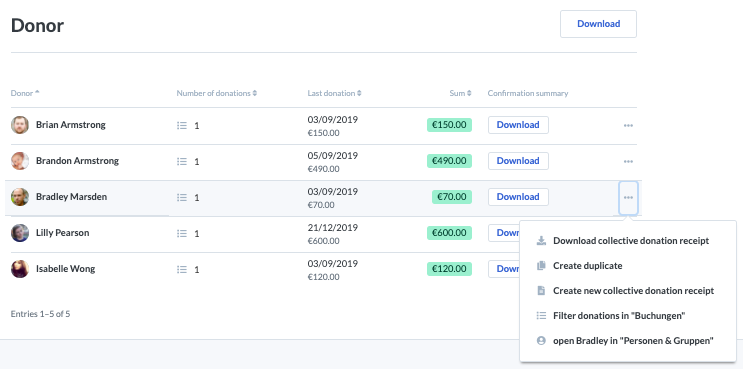
Task: Click the donations list icon for Lilly Pearson
Action: tap(182, 233)
